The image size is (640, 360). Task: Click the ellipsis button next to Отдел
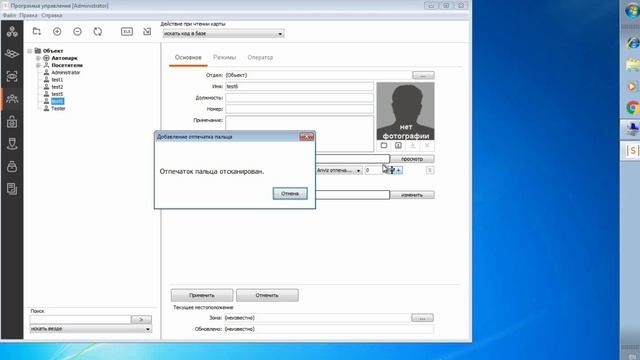pos(423,76)
